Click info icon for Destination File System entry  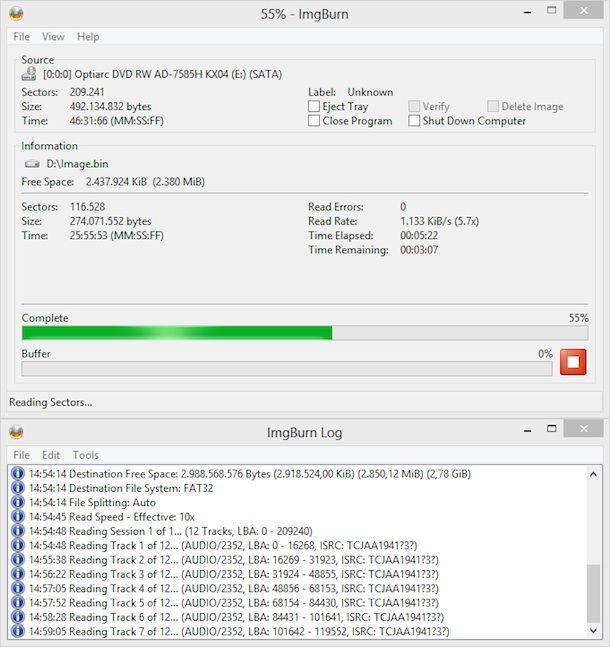[x=17, y=488]
